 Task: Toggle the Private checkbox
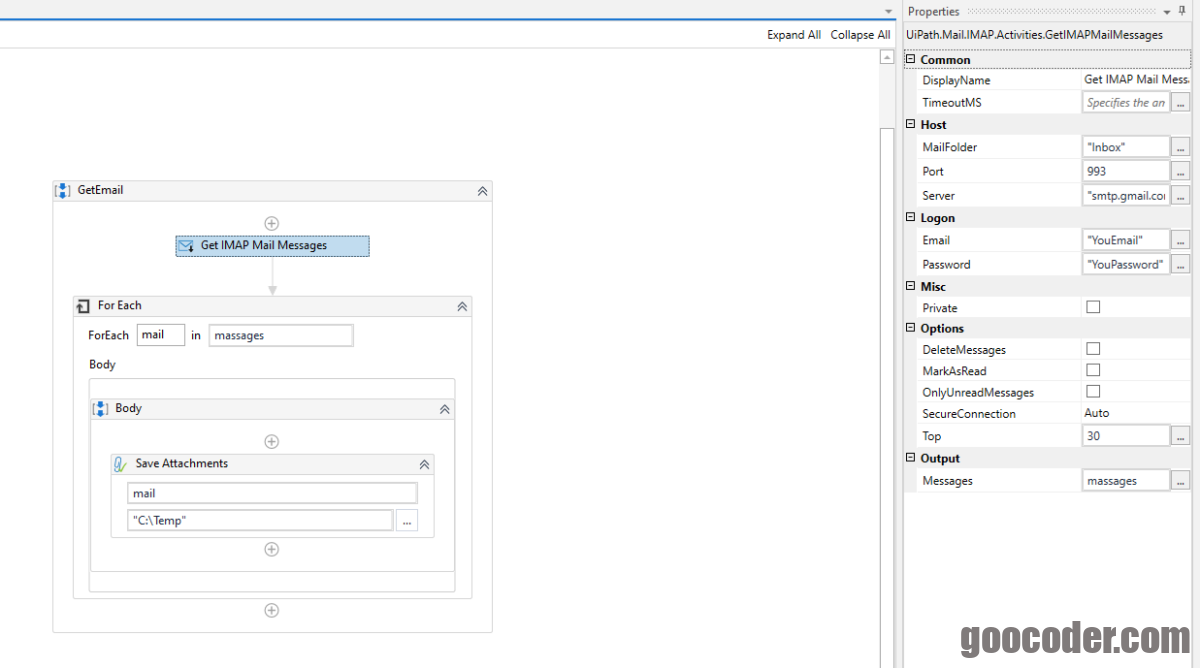[1093, 308]
